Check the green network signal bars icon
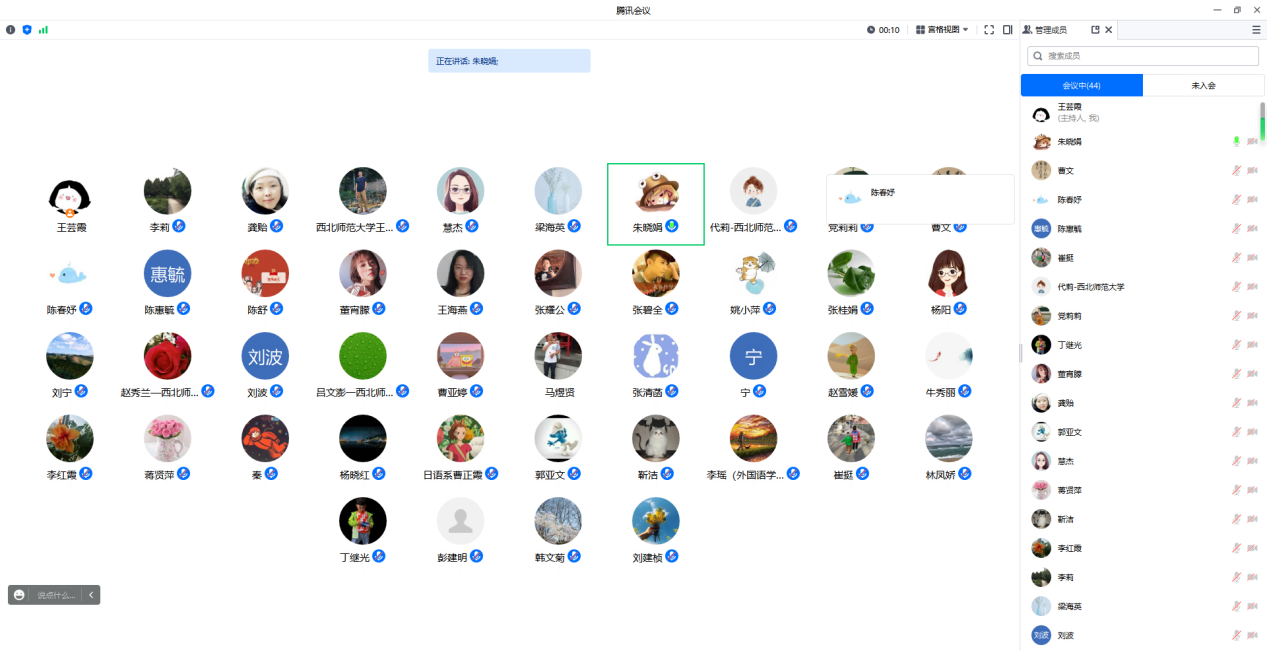Screen dimensions: 1267x651 [43, 30]
